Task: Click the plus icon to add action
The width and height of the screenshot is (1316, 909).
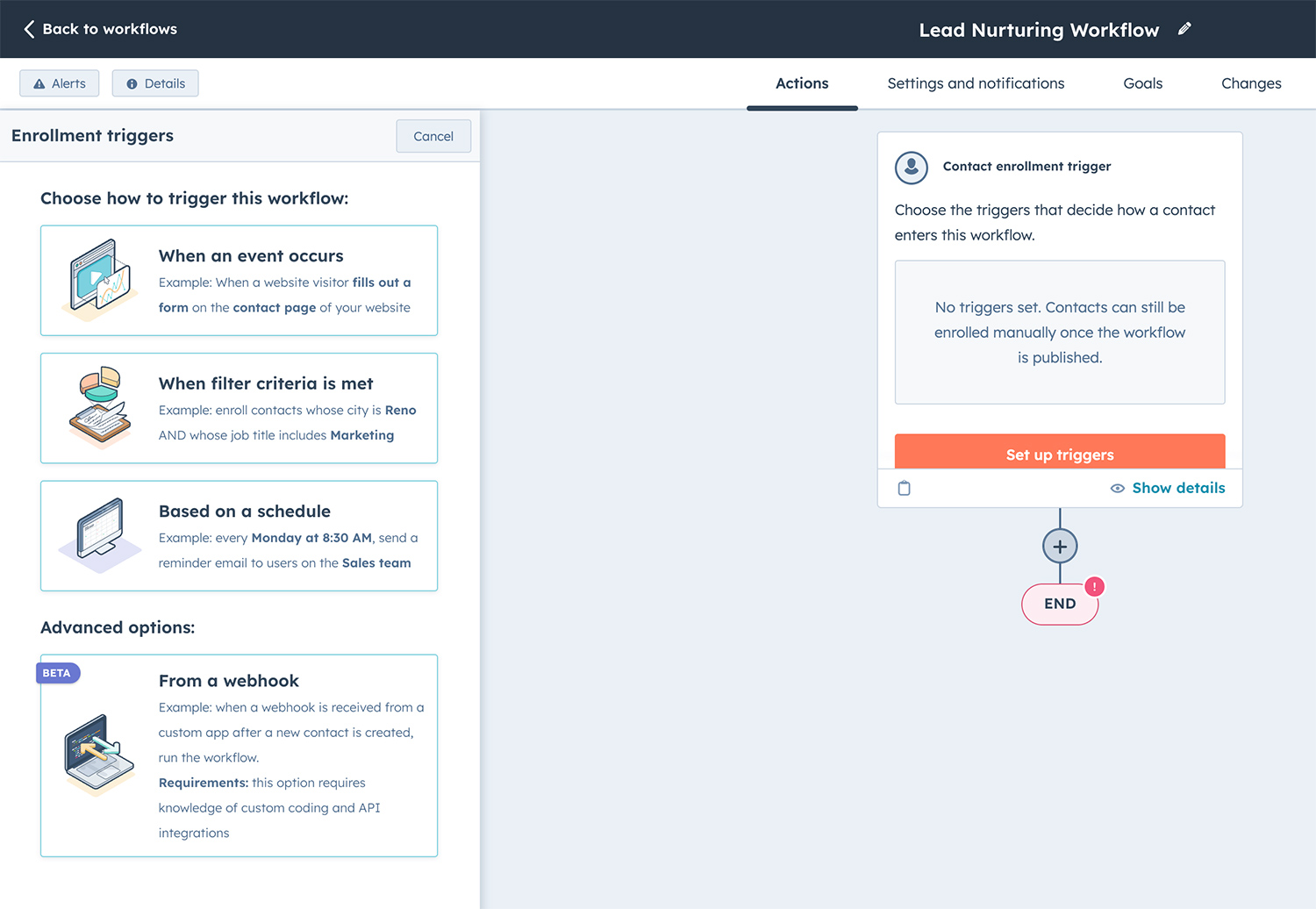Action: (x=1060, y=547)
